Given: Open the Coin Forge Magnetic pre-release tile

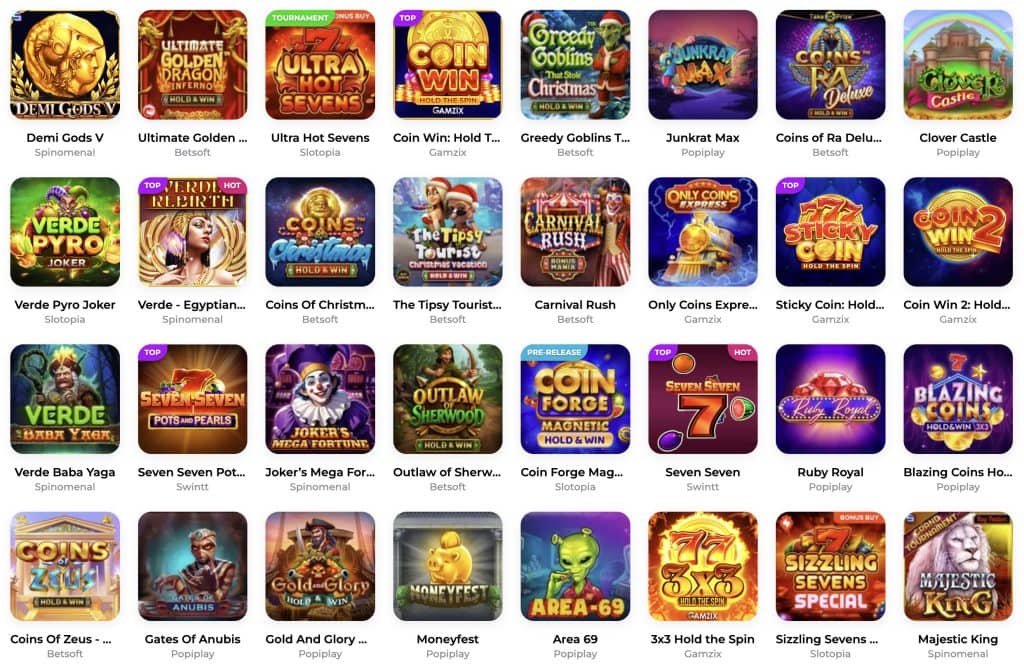Looking at the screenshot, I should tap(575, 399).
